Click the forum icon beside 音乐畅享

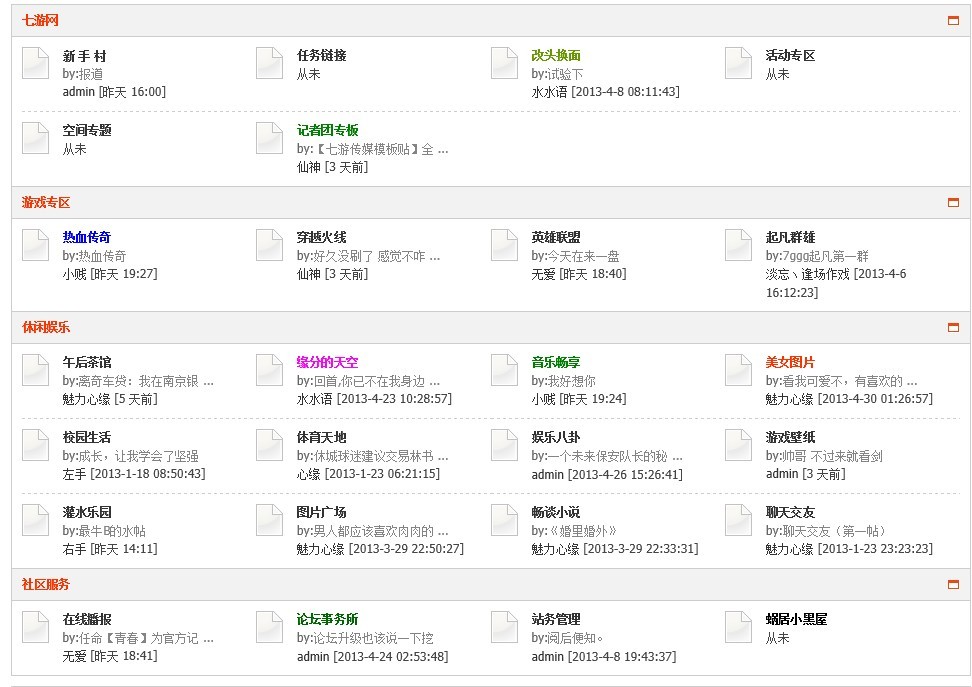(x=505, y=370)
